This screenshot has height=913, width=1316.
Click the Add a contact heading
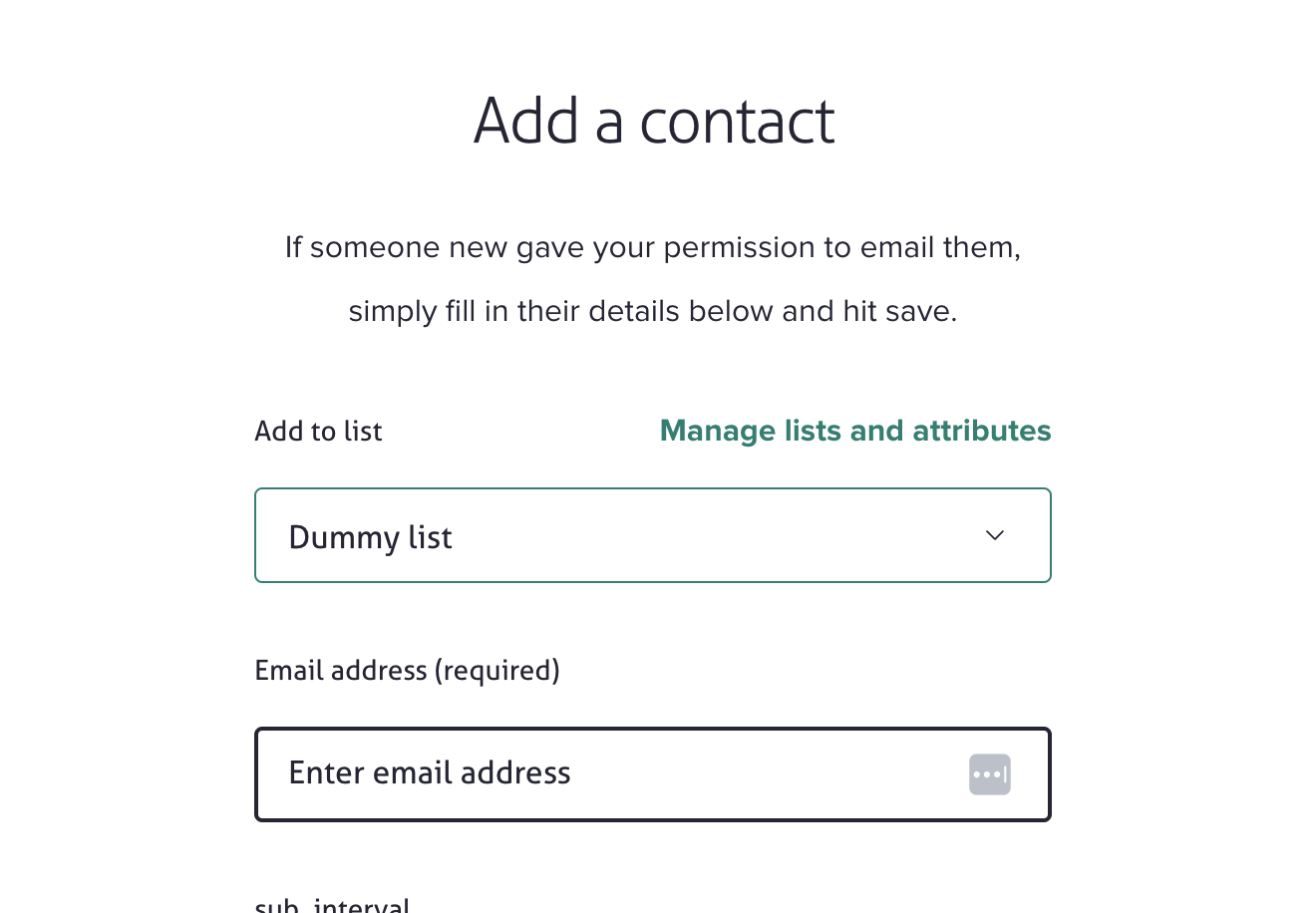click(653, 122)
